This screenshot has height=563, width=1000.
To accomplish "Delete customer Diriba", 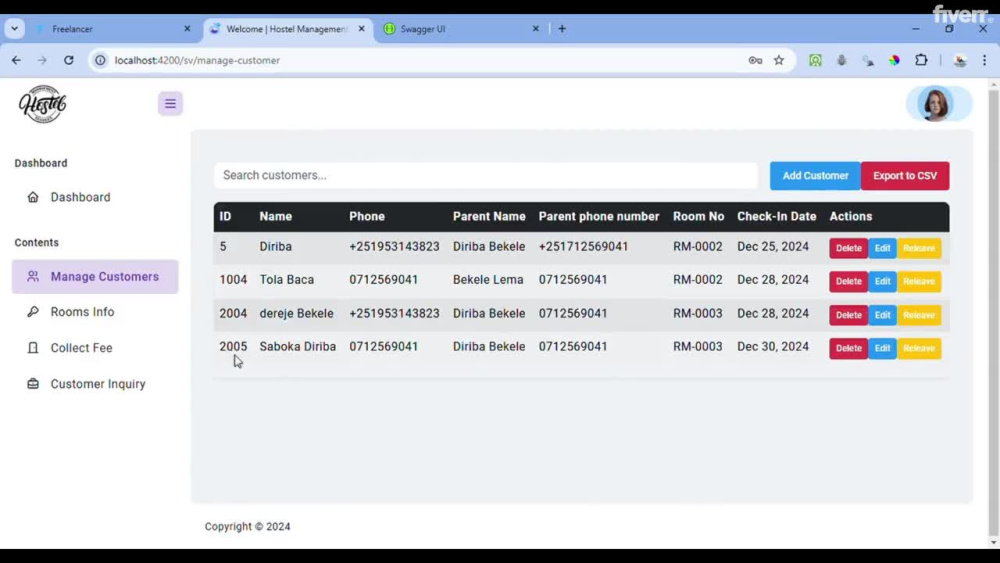I will pos(848,248).
